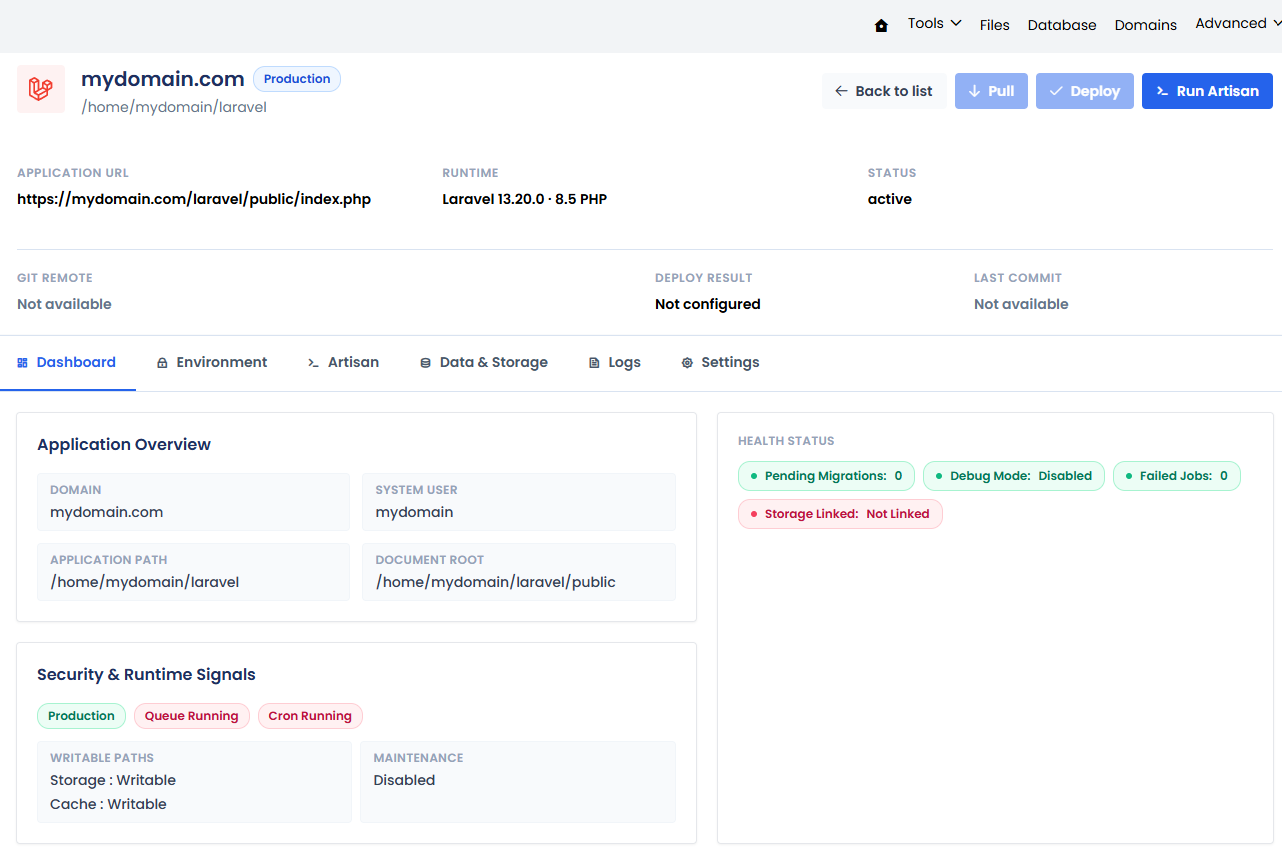The width and height of the screenshot is (1282, 850).
Task: Click the left arrow icon on Back to list
Action: [x=842, y=91]
